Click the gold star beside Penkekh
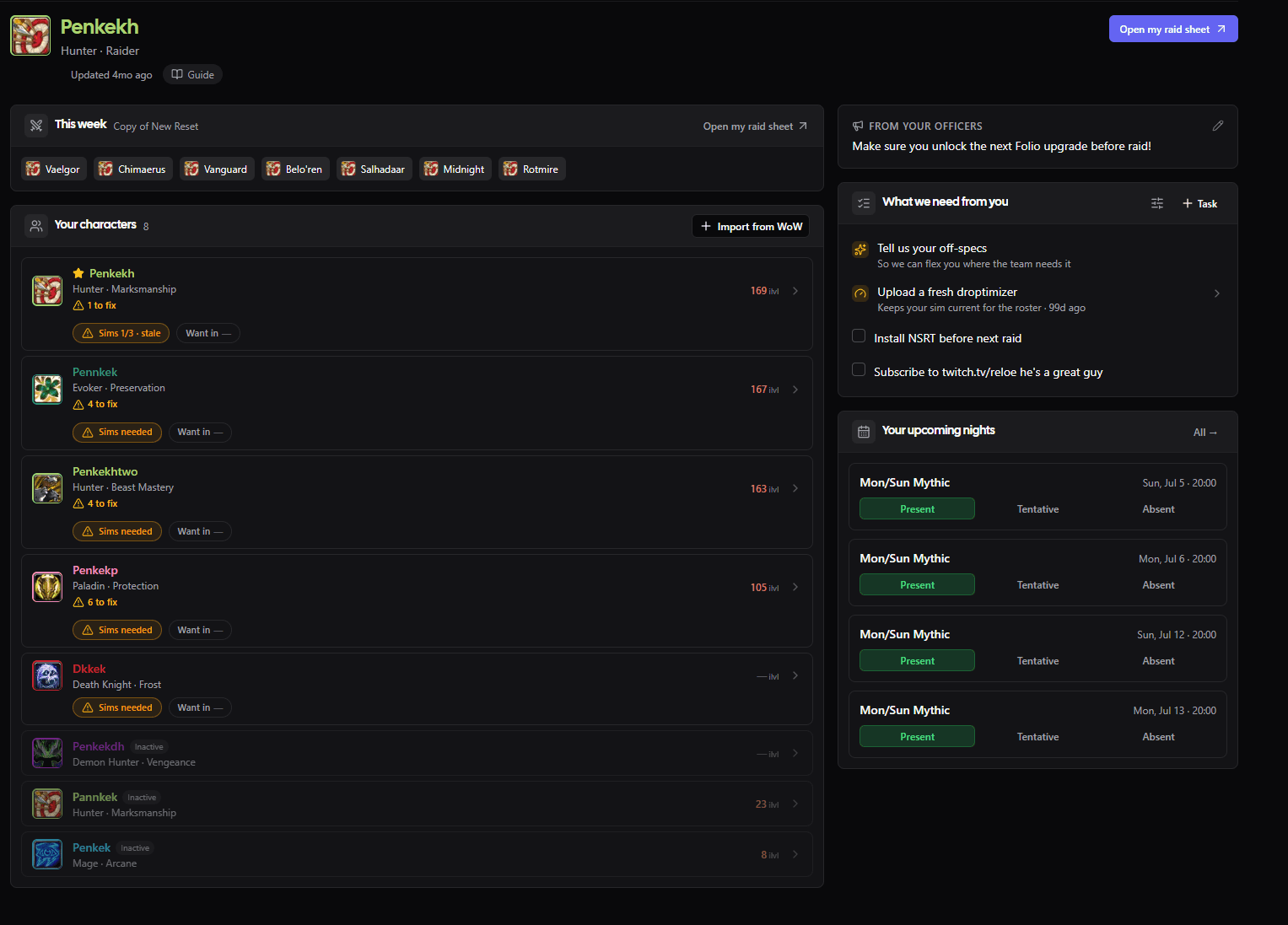The height and width of the screenshot is (925, 1288). pos(78,273)
